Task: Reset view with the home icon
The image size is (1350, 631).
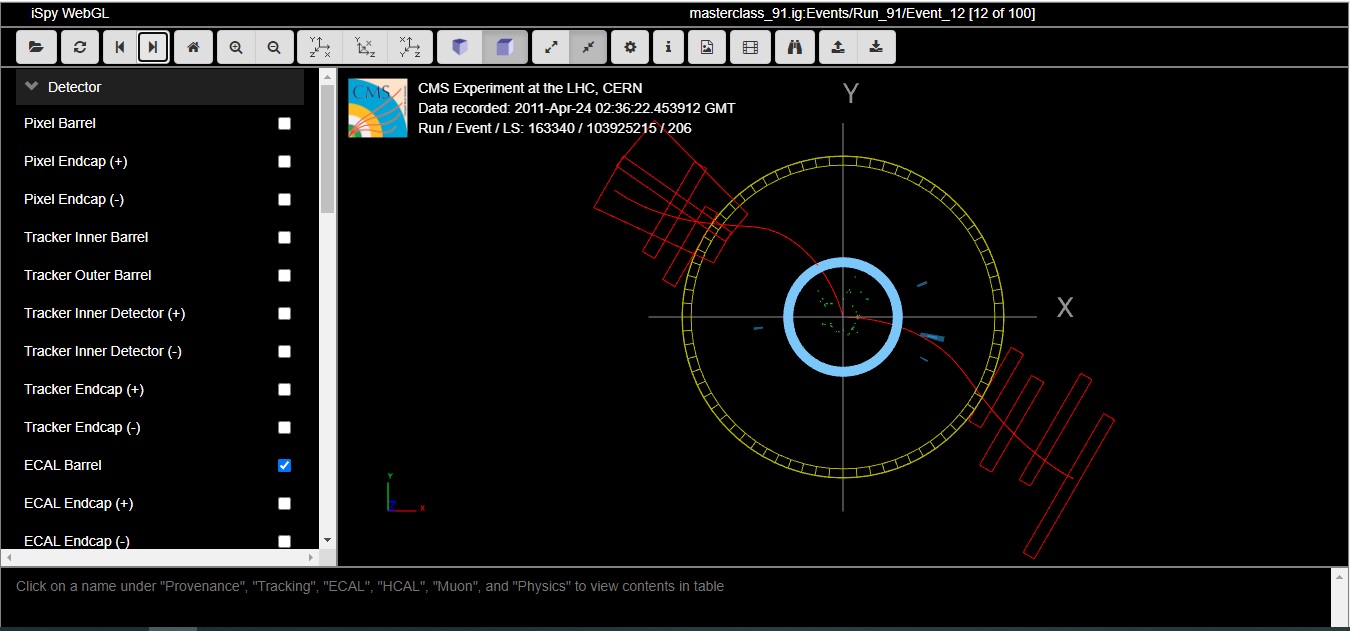Action: (193, 47)
